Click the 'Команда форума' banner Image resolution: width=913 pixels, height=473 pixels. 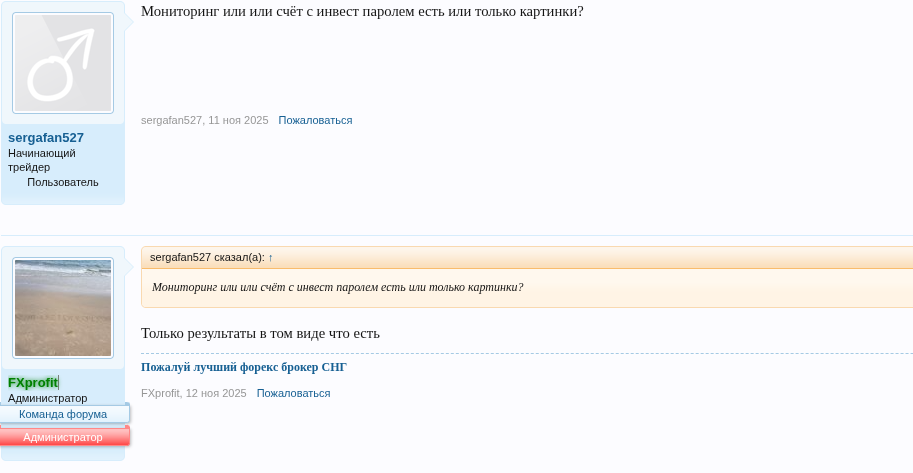click(63, 414)
